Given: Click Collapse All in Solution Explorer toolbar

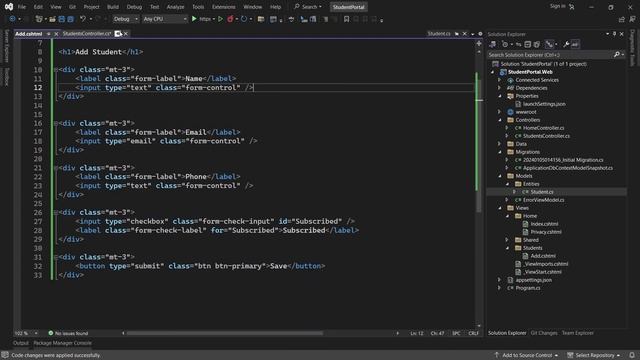Looking at the screenshot, I should pyautogui.click(x=528, y=44).
